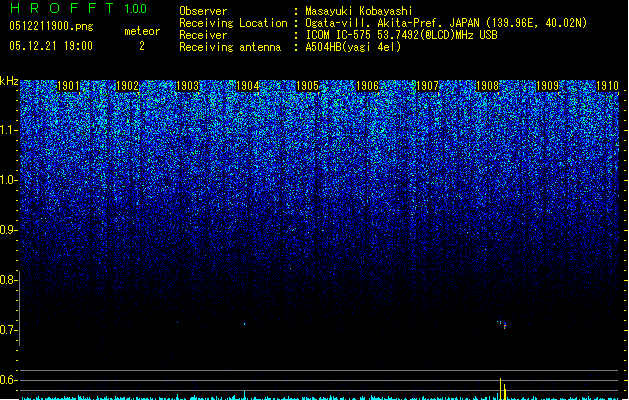Click the meteor count value 2
The image size is (629, 400).
pyautogui.click(x=142, y=46)
